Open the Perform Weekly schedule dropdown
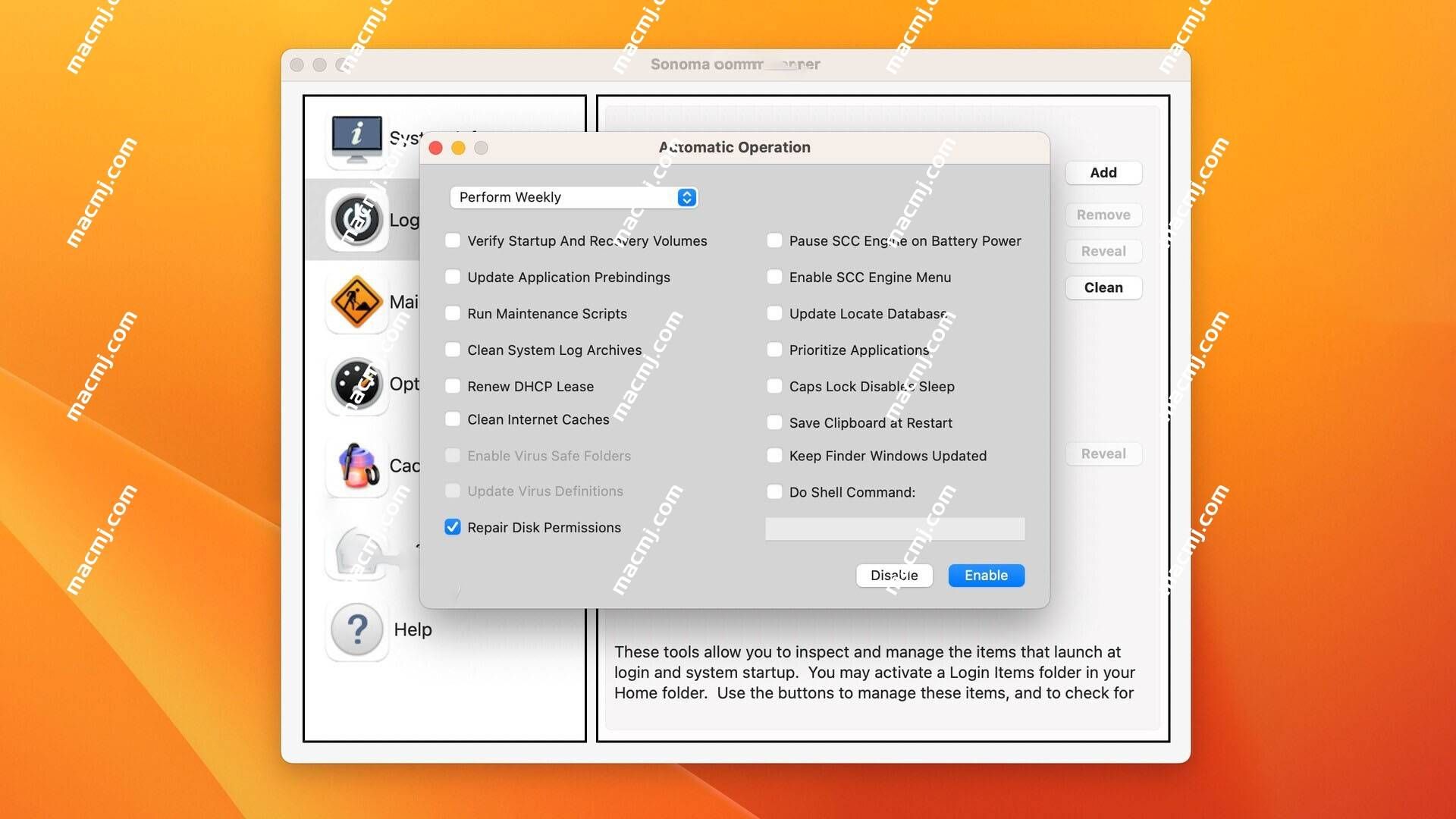 pos(573,197)
